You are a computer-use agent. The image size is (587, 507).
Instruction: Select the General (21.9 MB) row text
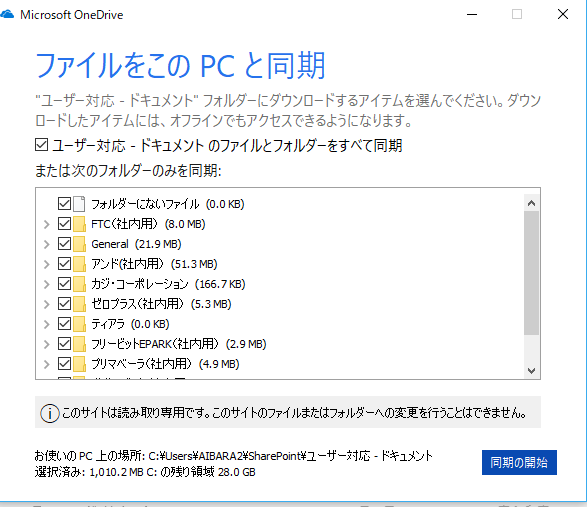tap(136, 244)
